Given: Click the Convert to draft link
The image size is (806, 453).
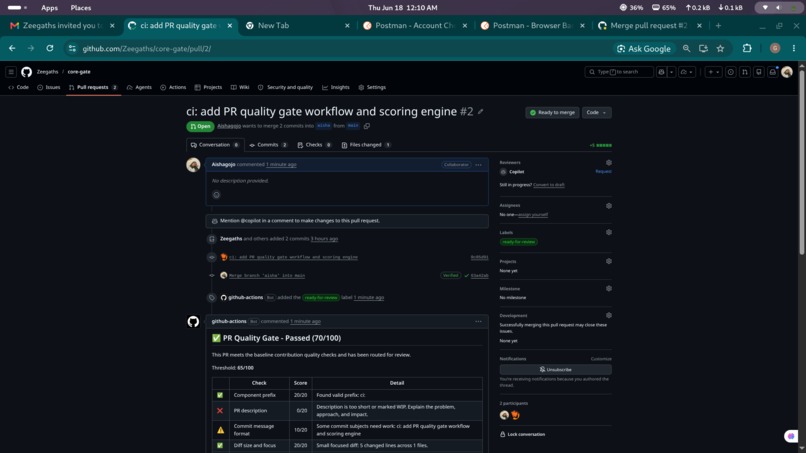Looking at the screenshot, I should (x=548, y=185).
